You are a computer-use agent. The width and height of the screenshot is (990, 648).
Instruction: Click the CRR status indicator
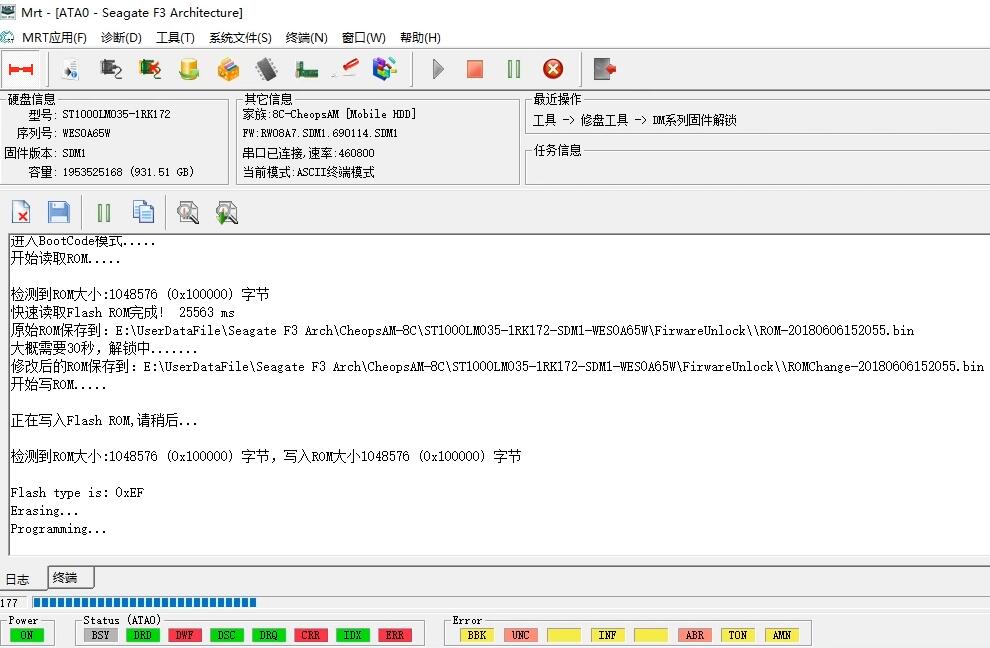(311, 635)
